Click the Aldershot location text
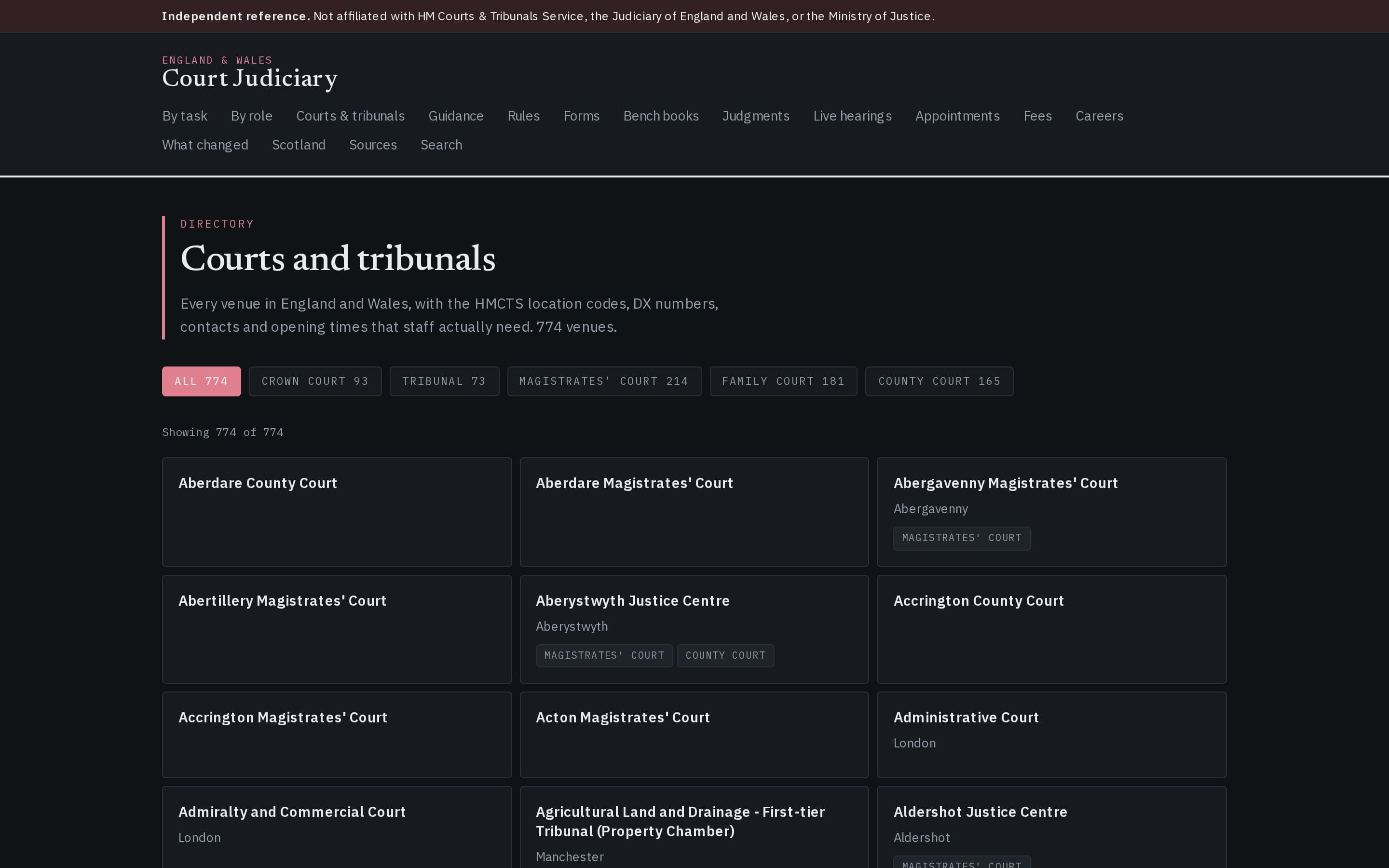 [x=922, y=838]
